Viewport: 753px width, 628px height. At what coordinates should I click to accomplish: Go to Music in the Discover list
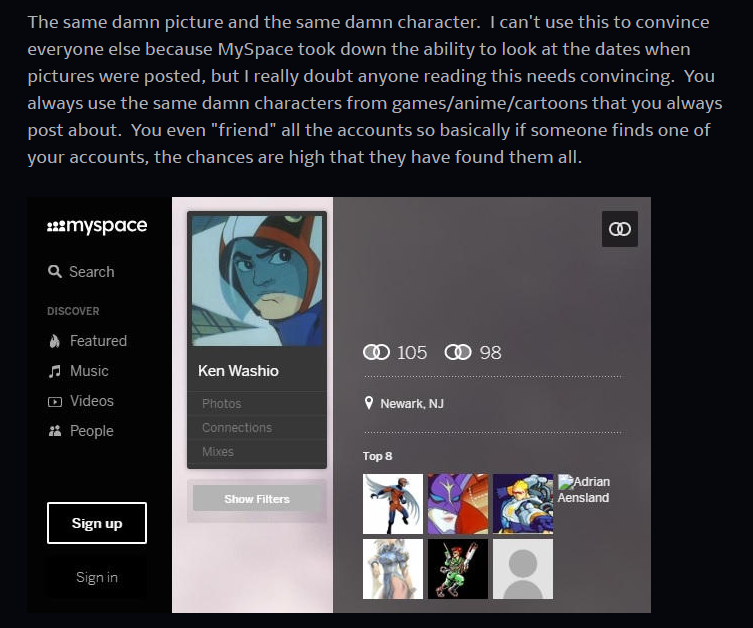tap(78, 371)
